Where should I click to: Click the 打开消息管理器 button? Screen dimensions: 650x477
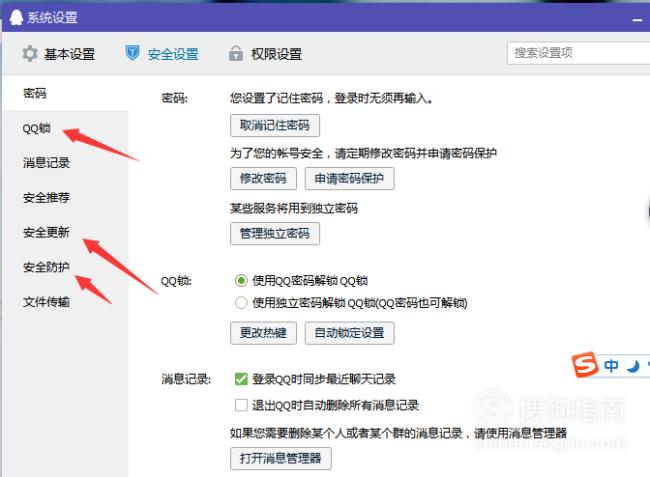pos(281,458)
